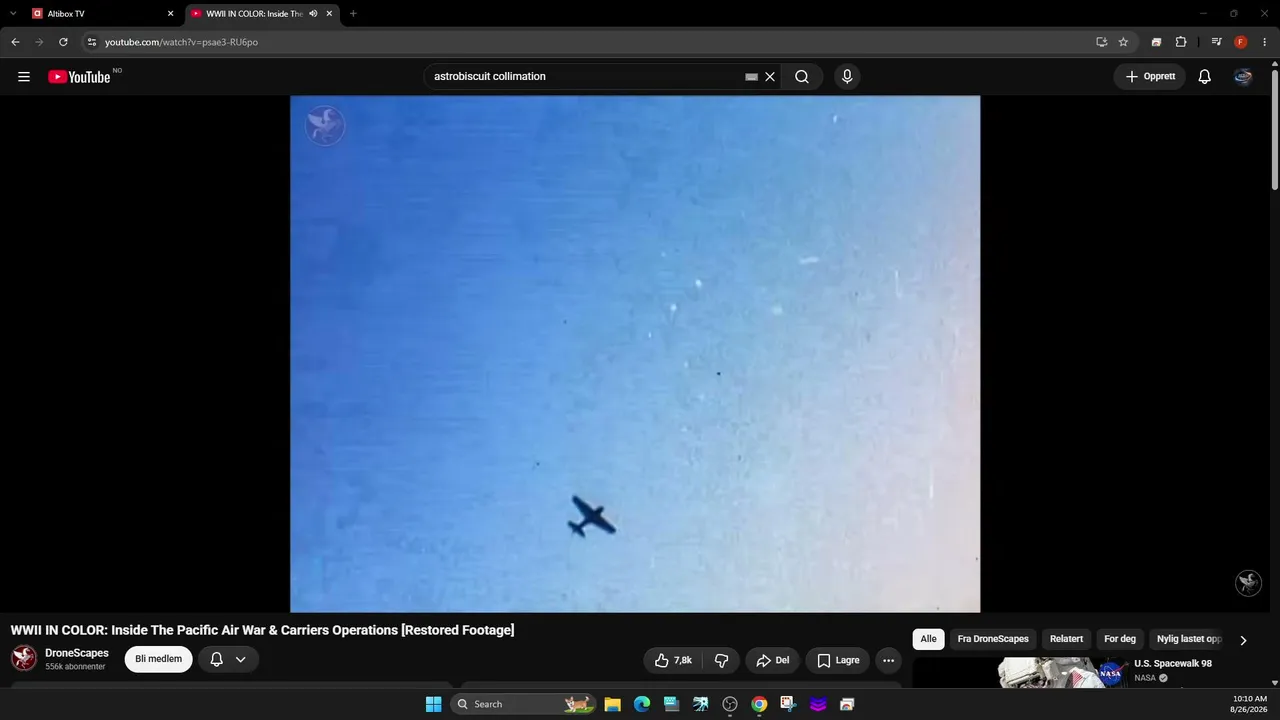The image size is (1280, 720).
Task: Click the address bar URL
Action: point(181,42)
